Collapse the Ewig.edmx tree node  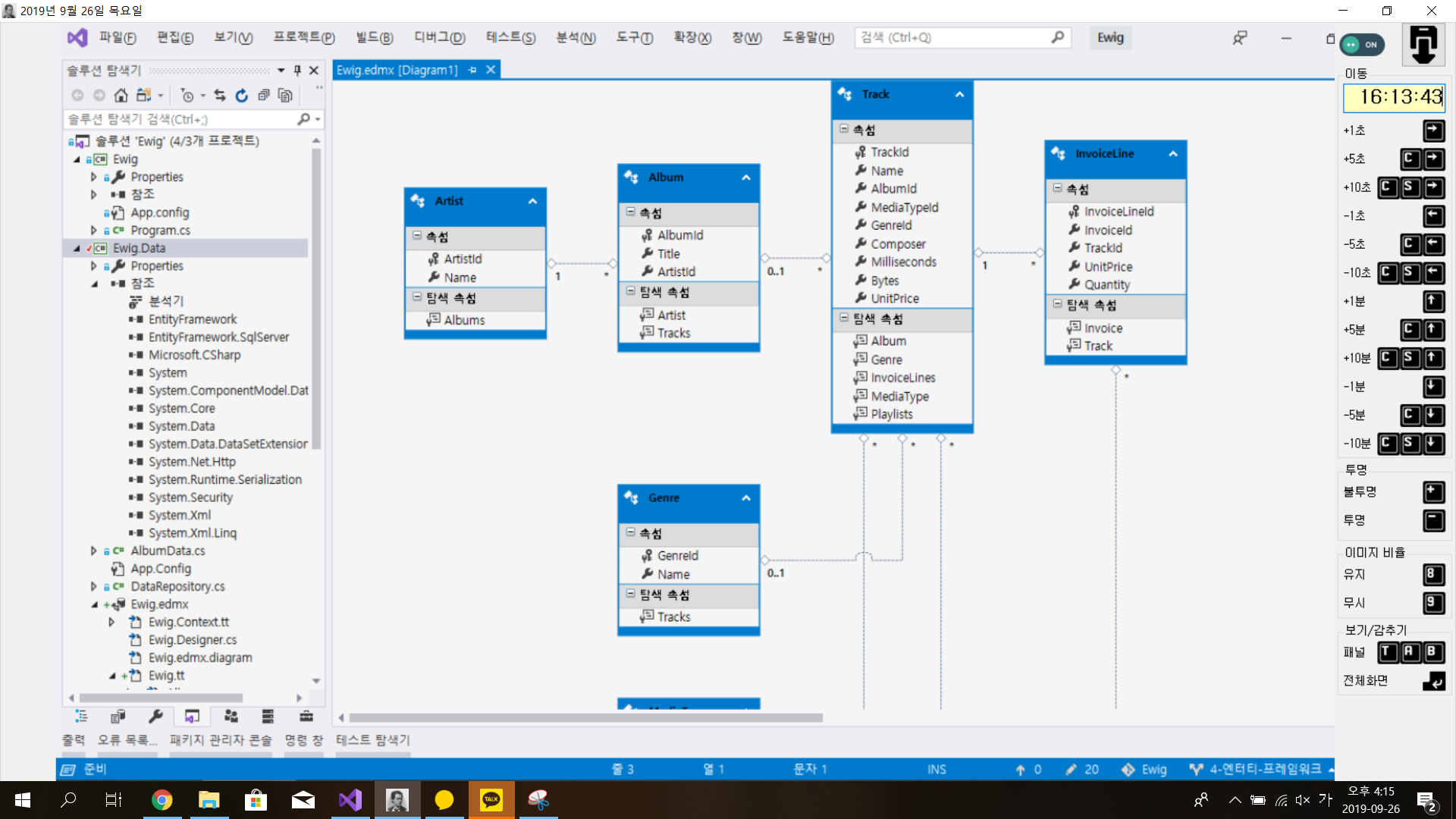pyautogui.click(x=94, y=604)
